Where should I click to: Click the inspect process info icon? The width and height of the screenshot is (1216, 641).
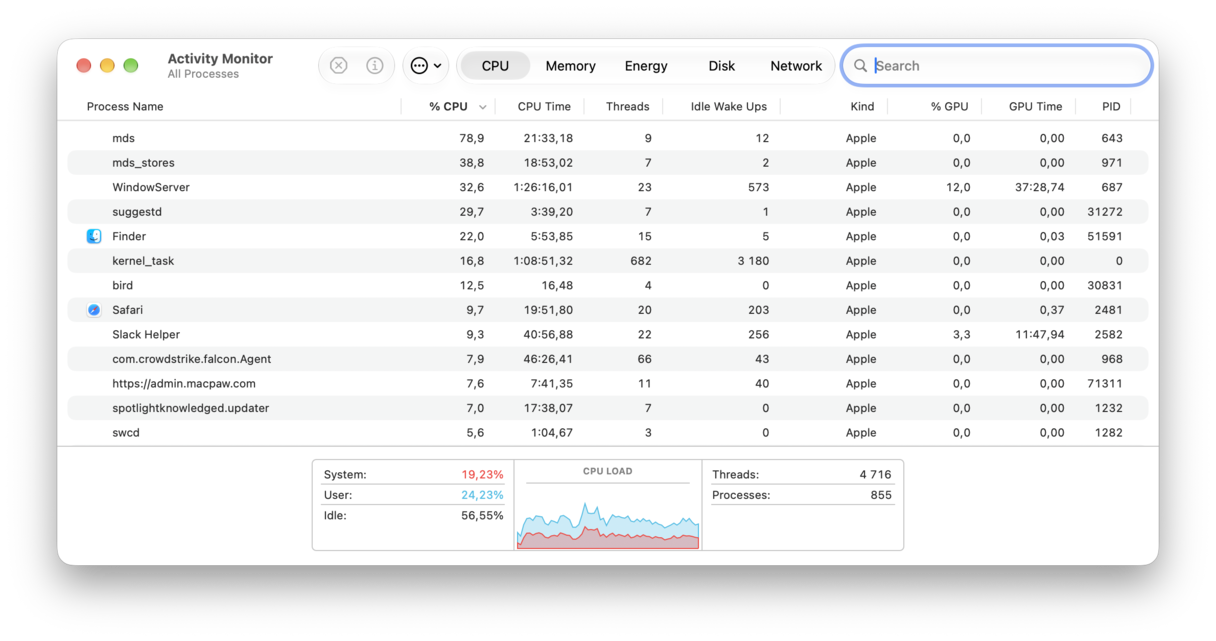[375, 66]
